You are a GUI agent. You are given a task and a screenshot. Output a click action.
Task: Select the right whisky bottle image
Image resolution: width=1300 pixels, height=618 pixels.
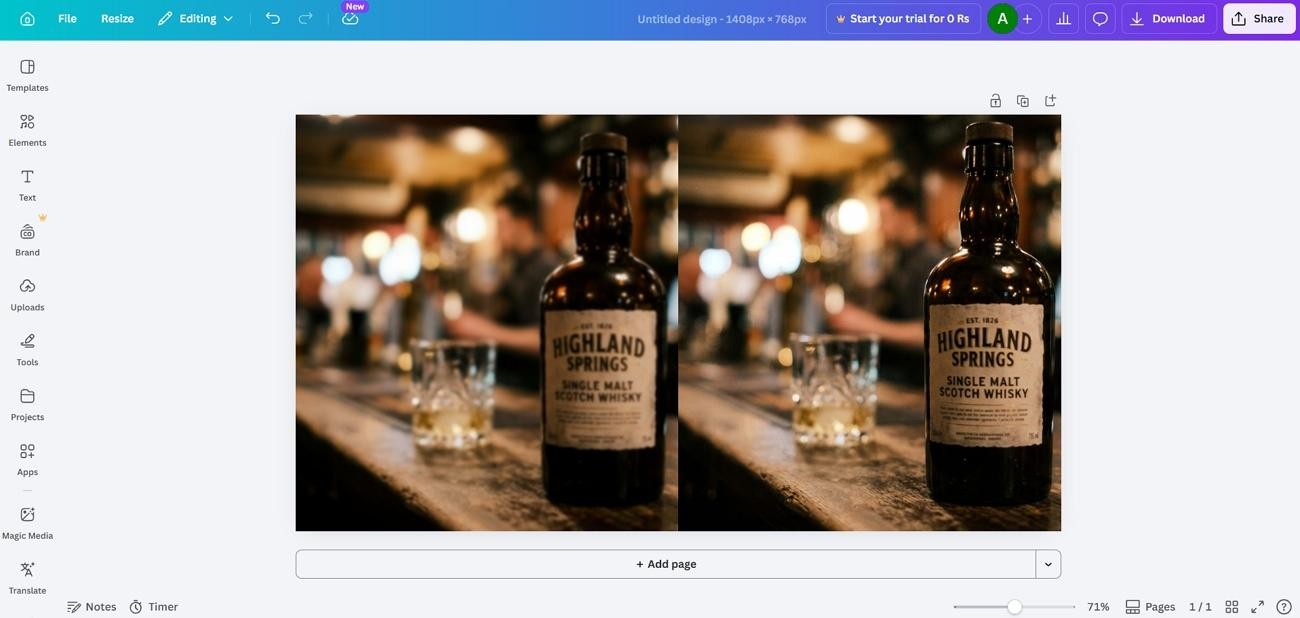coord(870,322)
